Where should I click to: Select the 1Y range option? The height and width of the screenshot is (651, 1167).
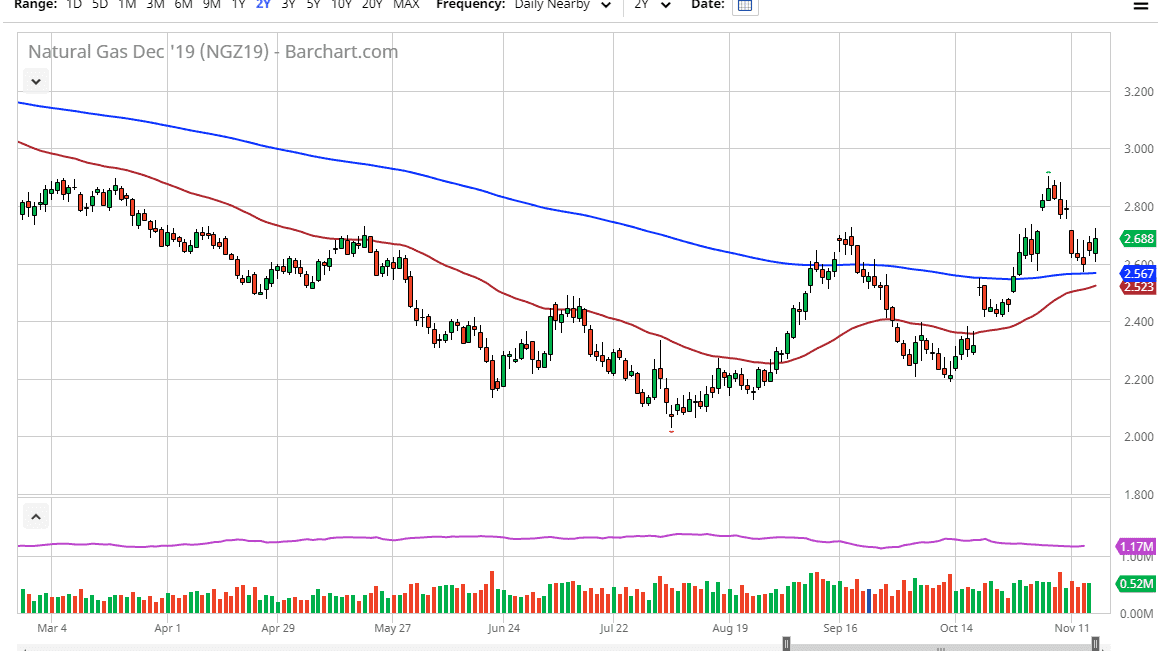pyautogui.click(x=238, y=5)
